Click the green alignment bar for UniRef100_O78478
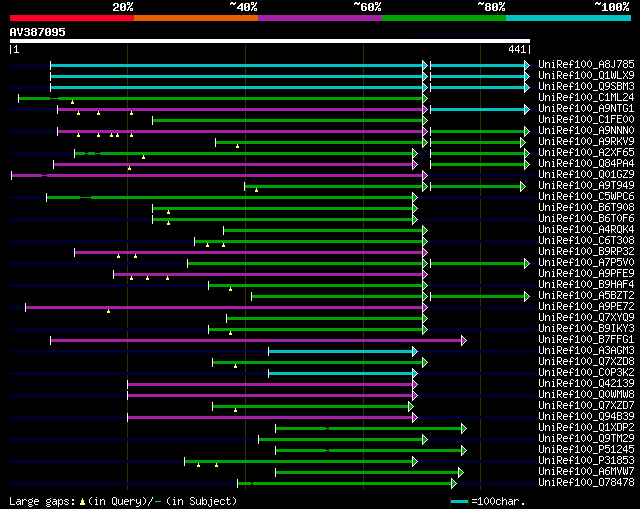640x509 pixels. [x=347, y=483]
